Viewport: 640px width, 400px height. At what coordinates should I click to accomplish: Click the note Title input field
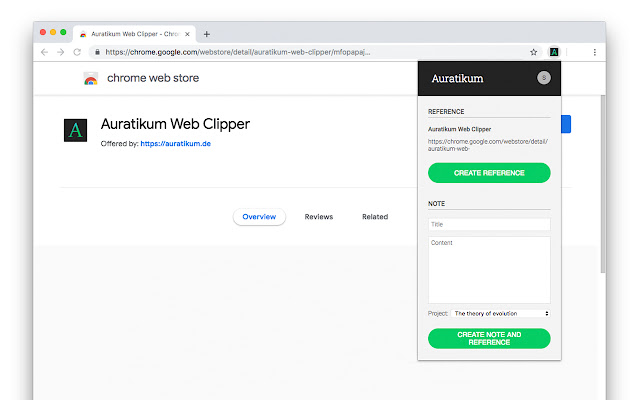(489, 224)
